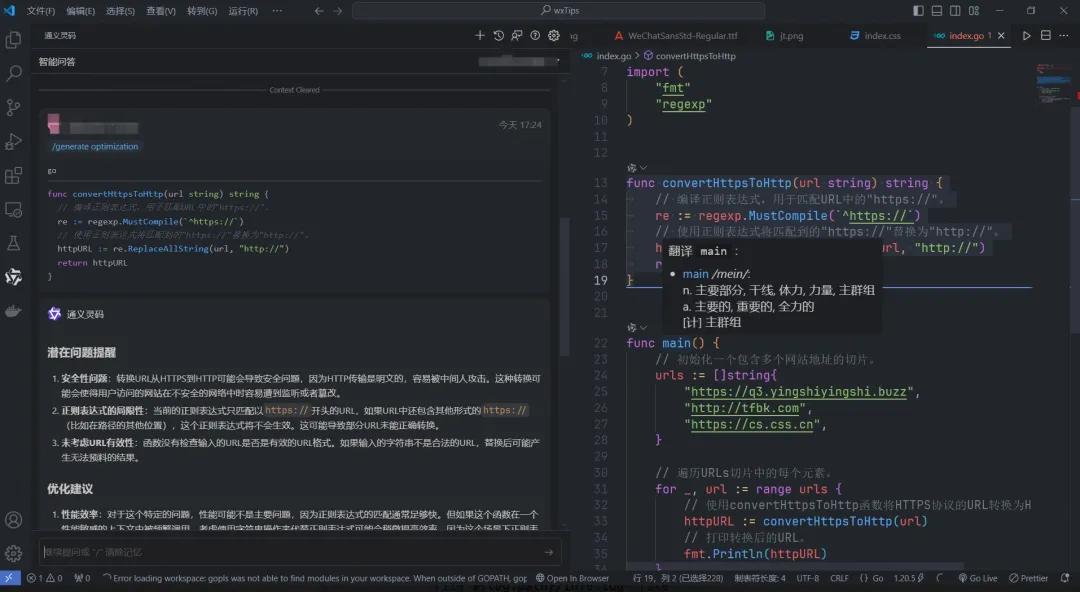This screenshot has height=592, width=1080.
Task: Click the Tongyi Lingma sidebar icon
Action: [14, 277]
